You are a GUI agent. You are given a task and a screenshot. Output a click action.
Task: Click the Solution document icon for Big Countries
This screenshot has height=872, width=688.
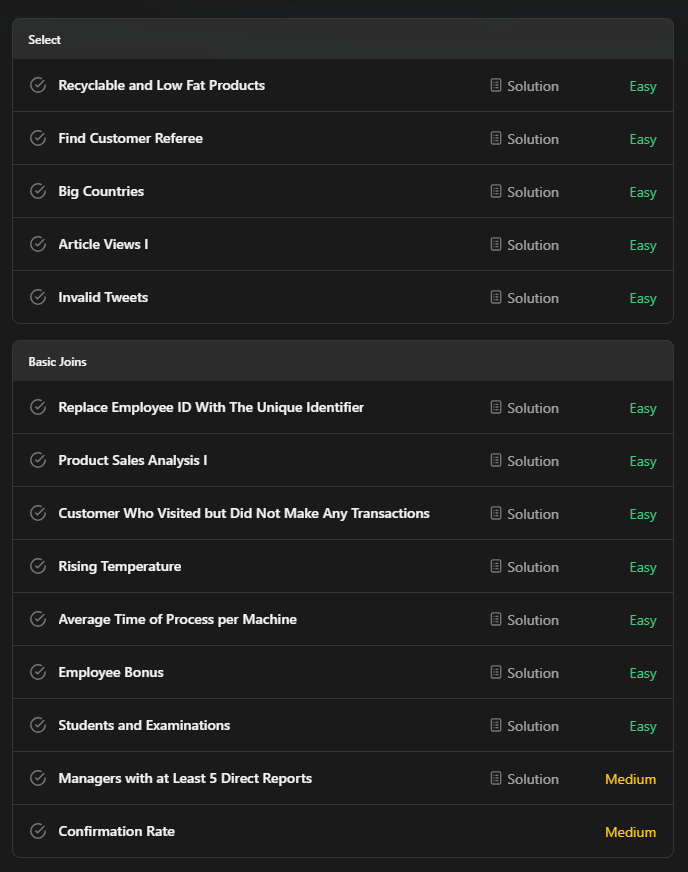(496, 191)
